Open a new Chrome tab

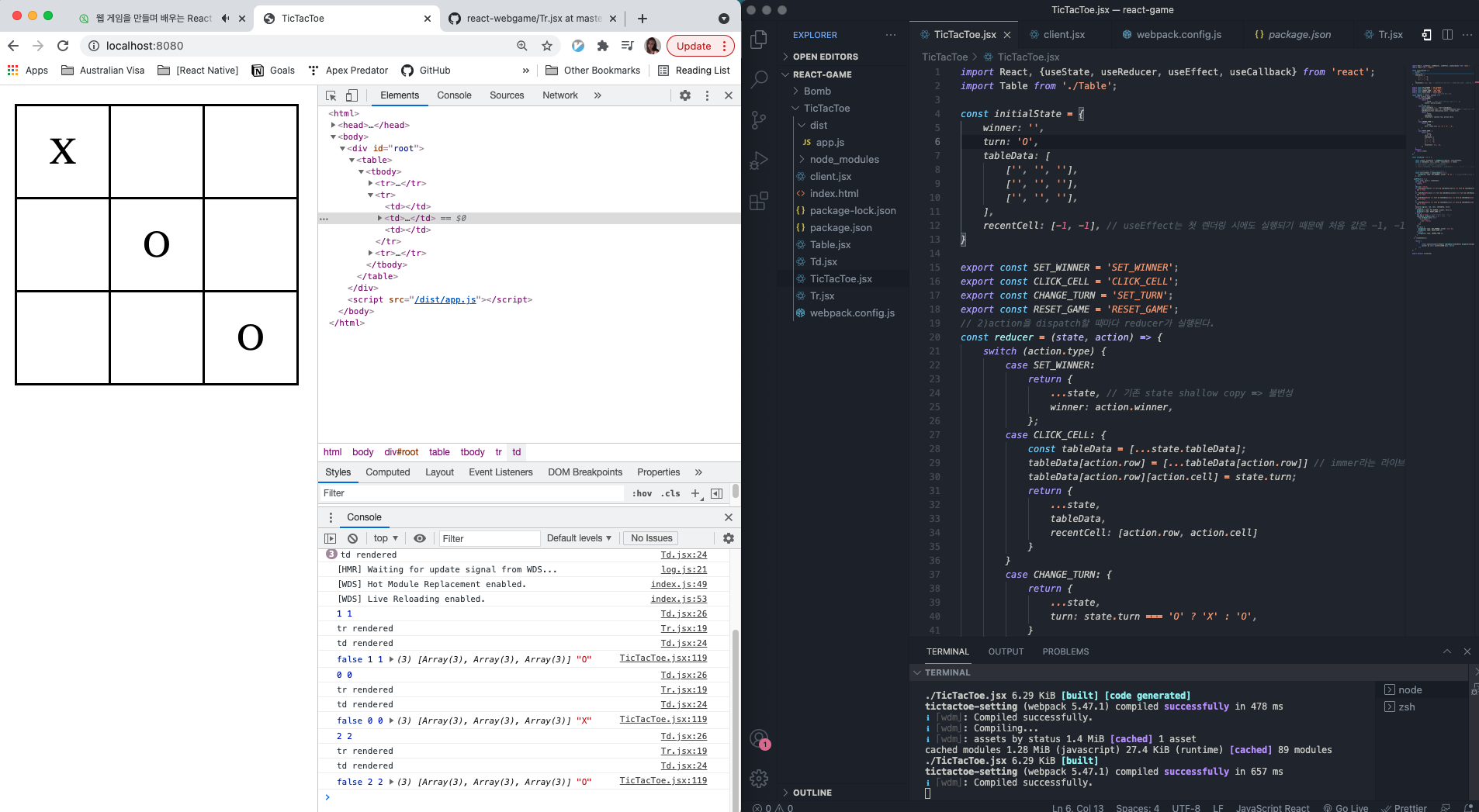pyautogui.click(x=643, y=18)
